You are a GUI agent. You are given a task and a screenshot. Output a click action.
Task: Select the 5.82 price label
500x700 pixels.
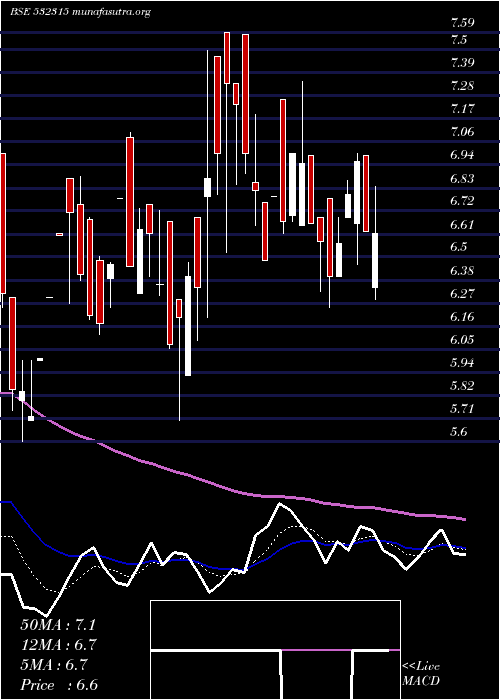462,386
